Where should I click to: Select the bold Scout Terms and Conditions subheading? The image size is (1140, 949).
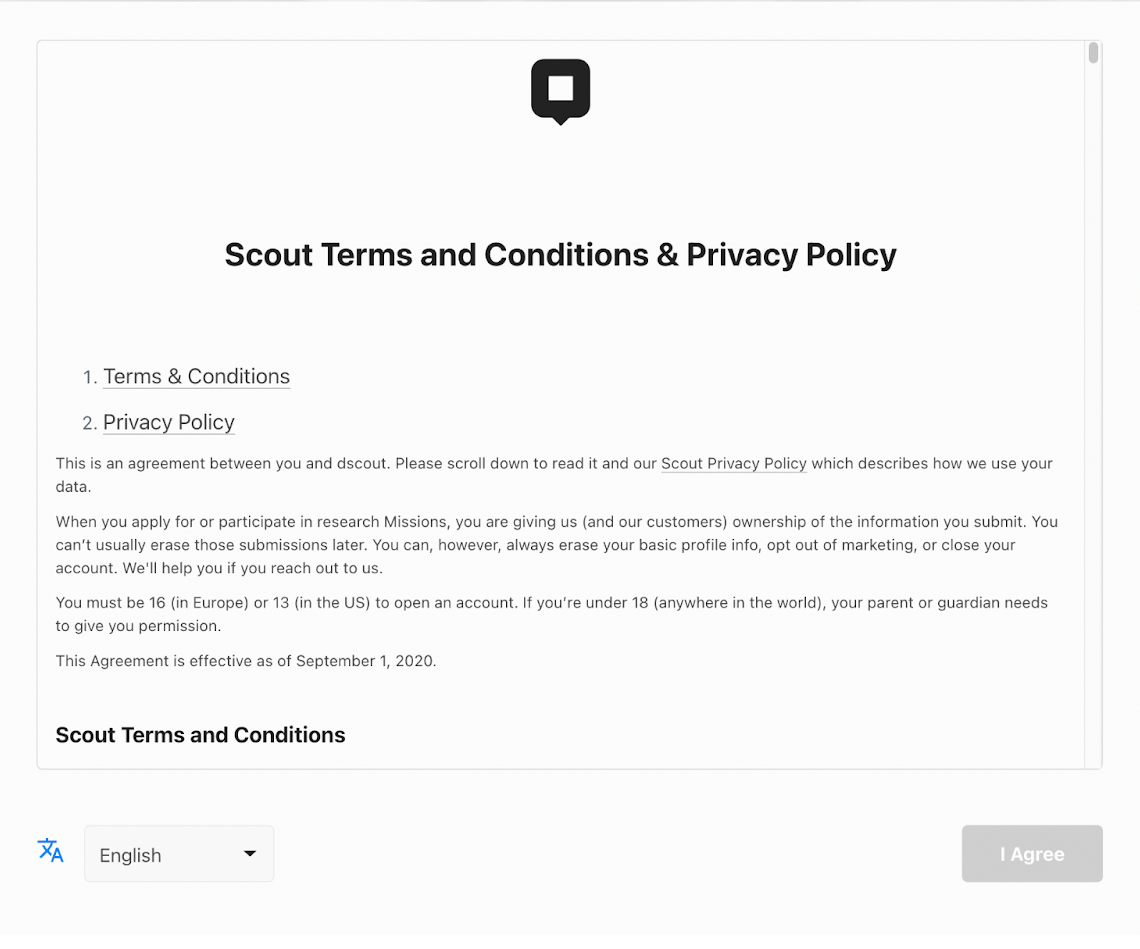pyautogui.click(x=201, y=735)
